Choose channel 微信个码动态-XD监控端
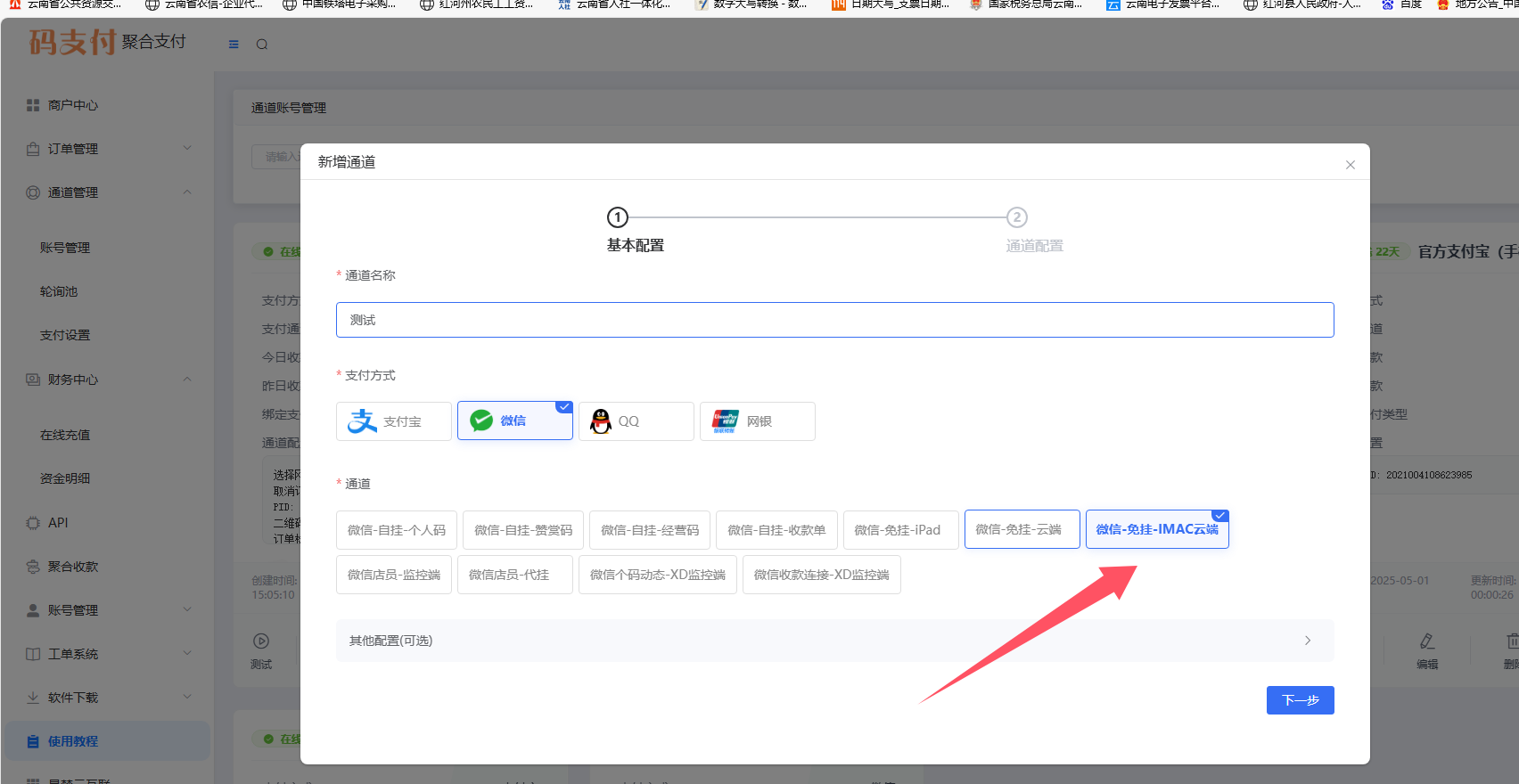1519x784 pixels. (x=658, y=575)
